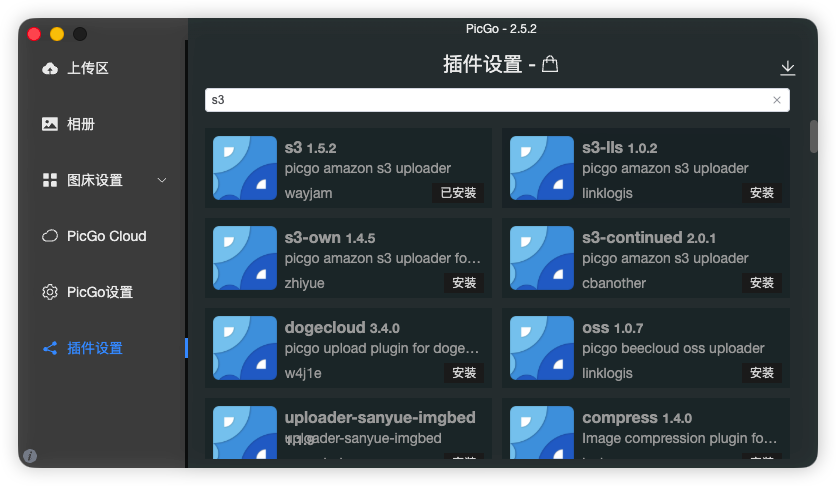Image resolution: width=836 pixels, height=486 pixels.
Task: Install the s3-continued plugin
Action: click(x=761, y=283)
